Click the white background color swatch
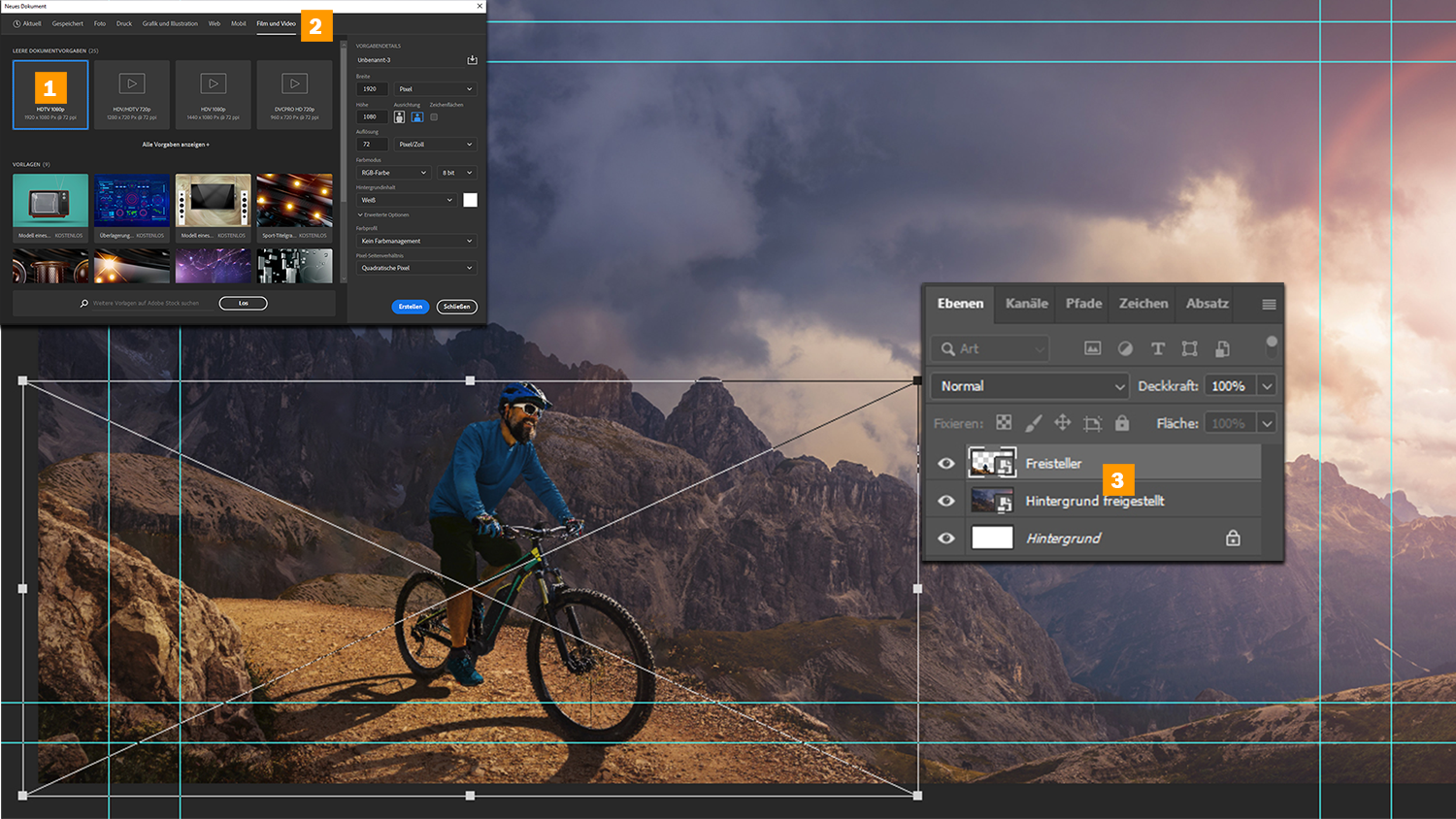Image resolution: width=1456 pixels, height=819 pixels. 470,200
